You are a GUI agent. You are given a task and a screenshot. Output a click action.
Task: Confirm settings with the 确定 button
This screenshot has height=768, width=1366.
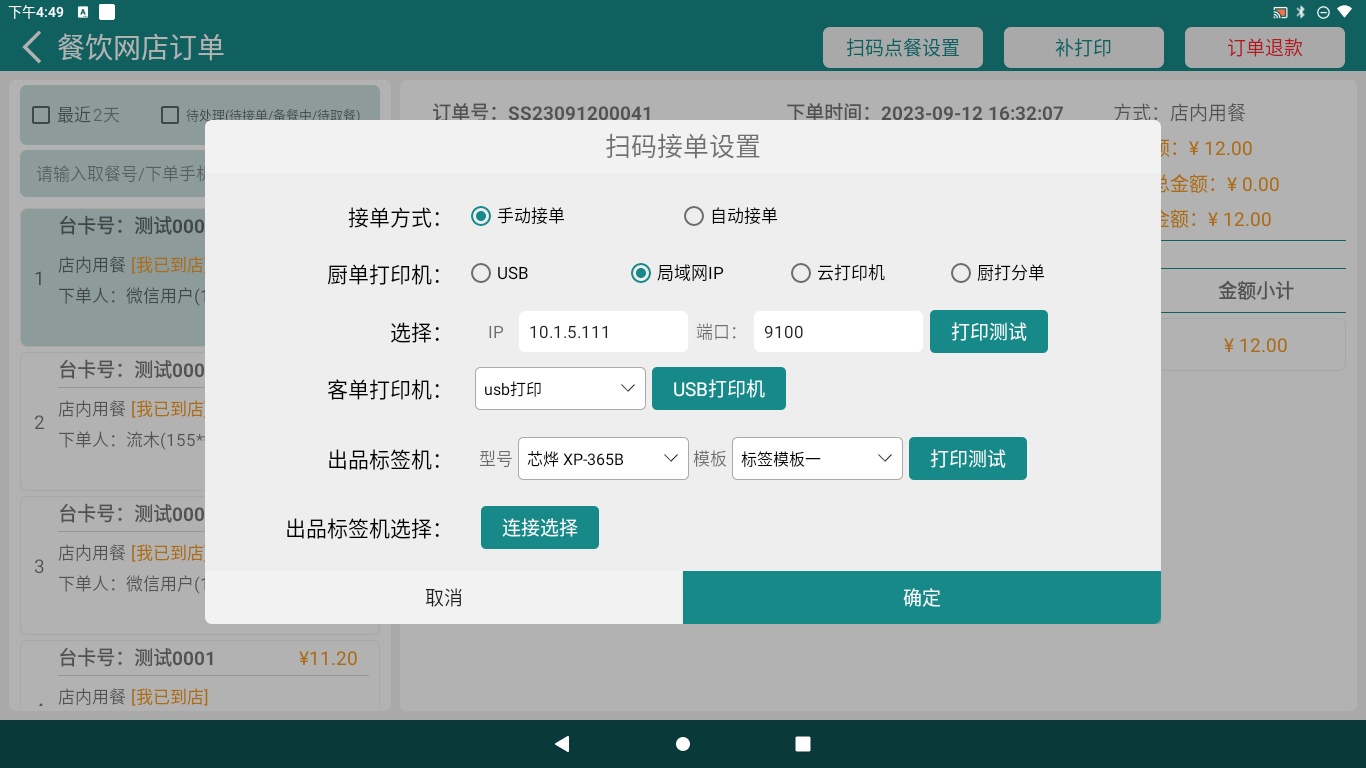click(921, 598)
